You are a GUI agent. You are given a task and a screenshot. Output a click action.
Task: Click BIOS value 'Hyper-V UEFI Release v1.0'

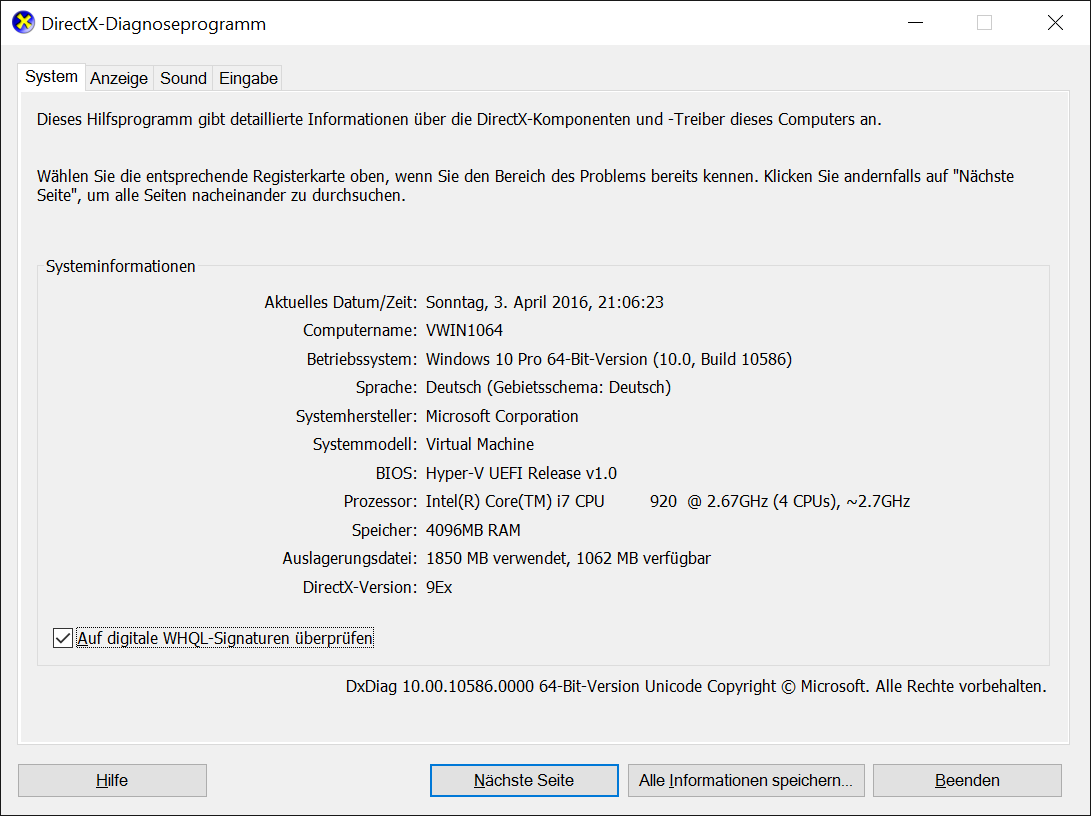pos(521,473)
